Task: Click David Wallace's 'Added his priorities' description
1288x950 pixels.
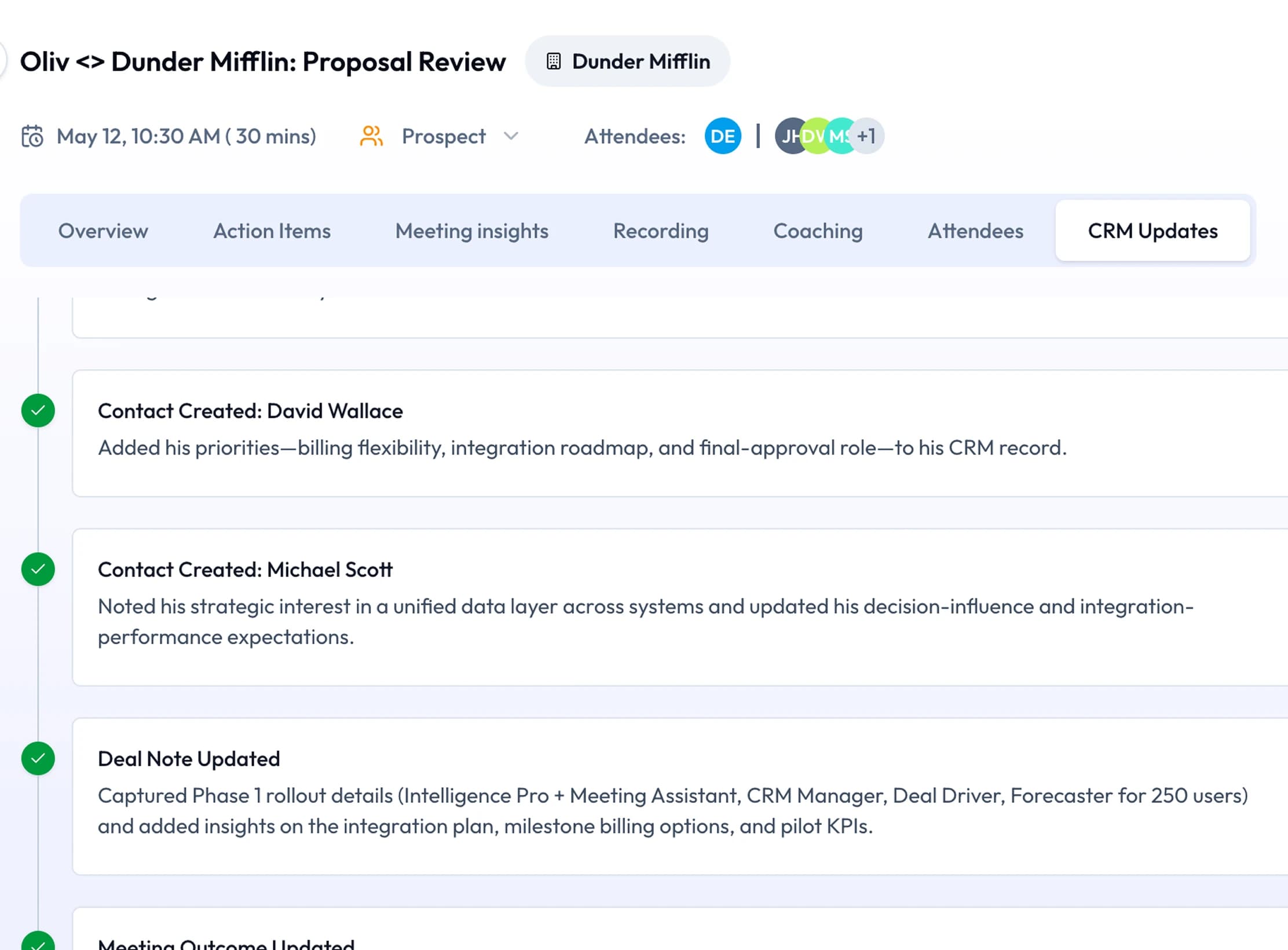Action: (582, 448)
